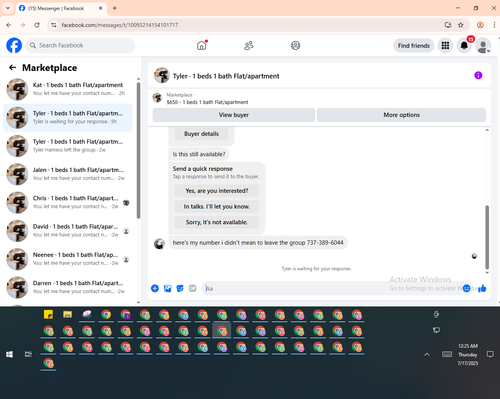Click the conversation information icon
Image resolution: width=500 pixels, height=399 pixels.
click(478, 75)
